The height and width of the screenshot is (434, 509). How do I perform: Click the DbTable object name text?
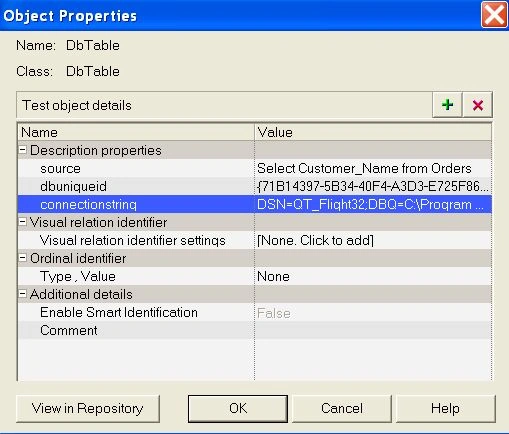93,45
